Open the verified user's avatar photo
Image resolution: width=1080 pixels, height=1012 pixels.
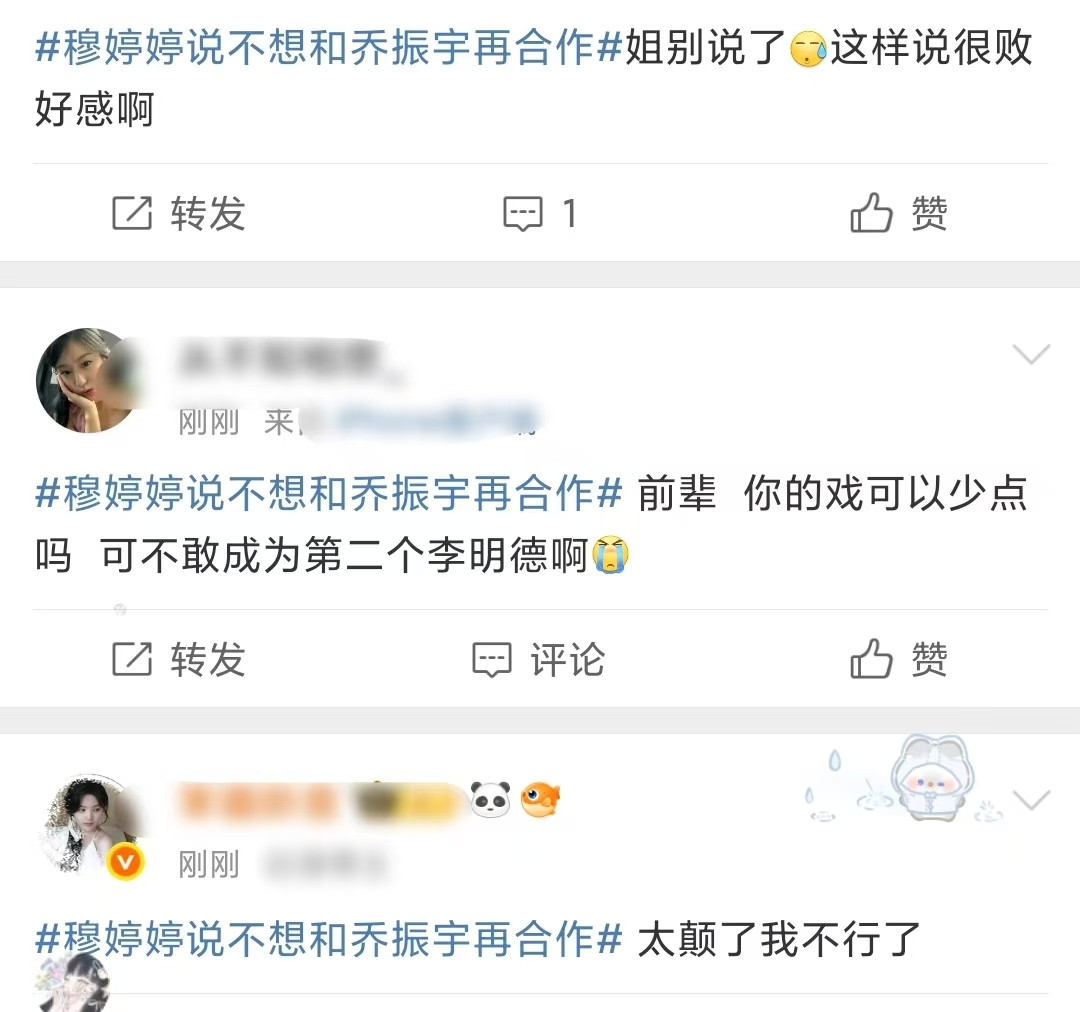pyautogui.click(x=88, y=825)
